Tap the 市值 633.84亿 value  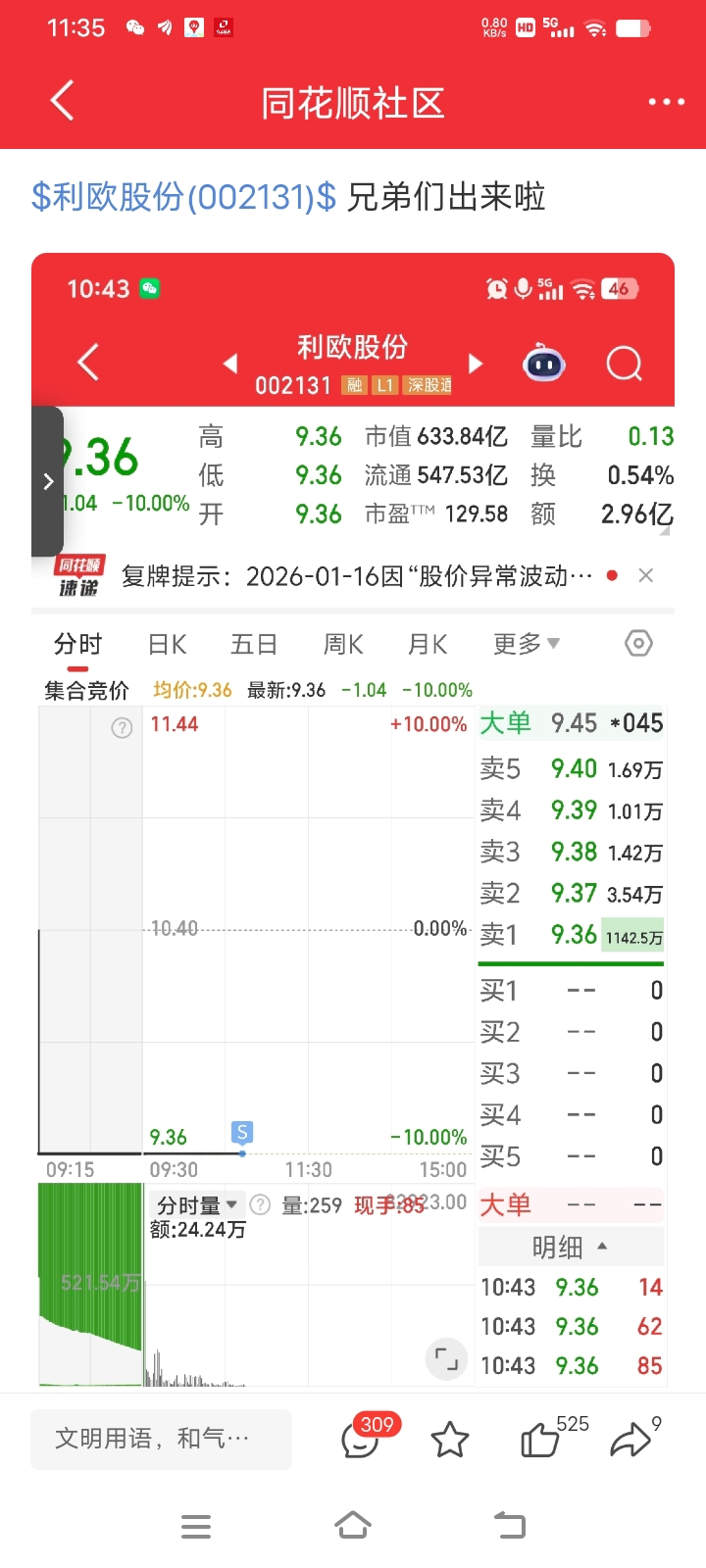pyautogui.click(x=436, y=436)
